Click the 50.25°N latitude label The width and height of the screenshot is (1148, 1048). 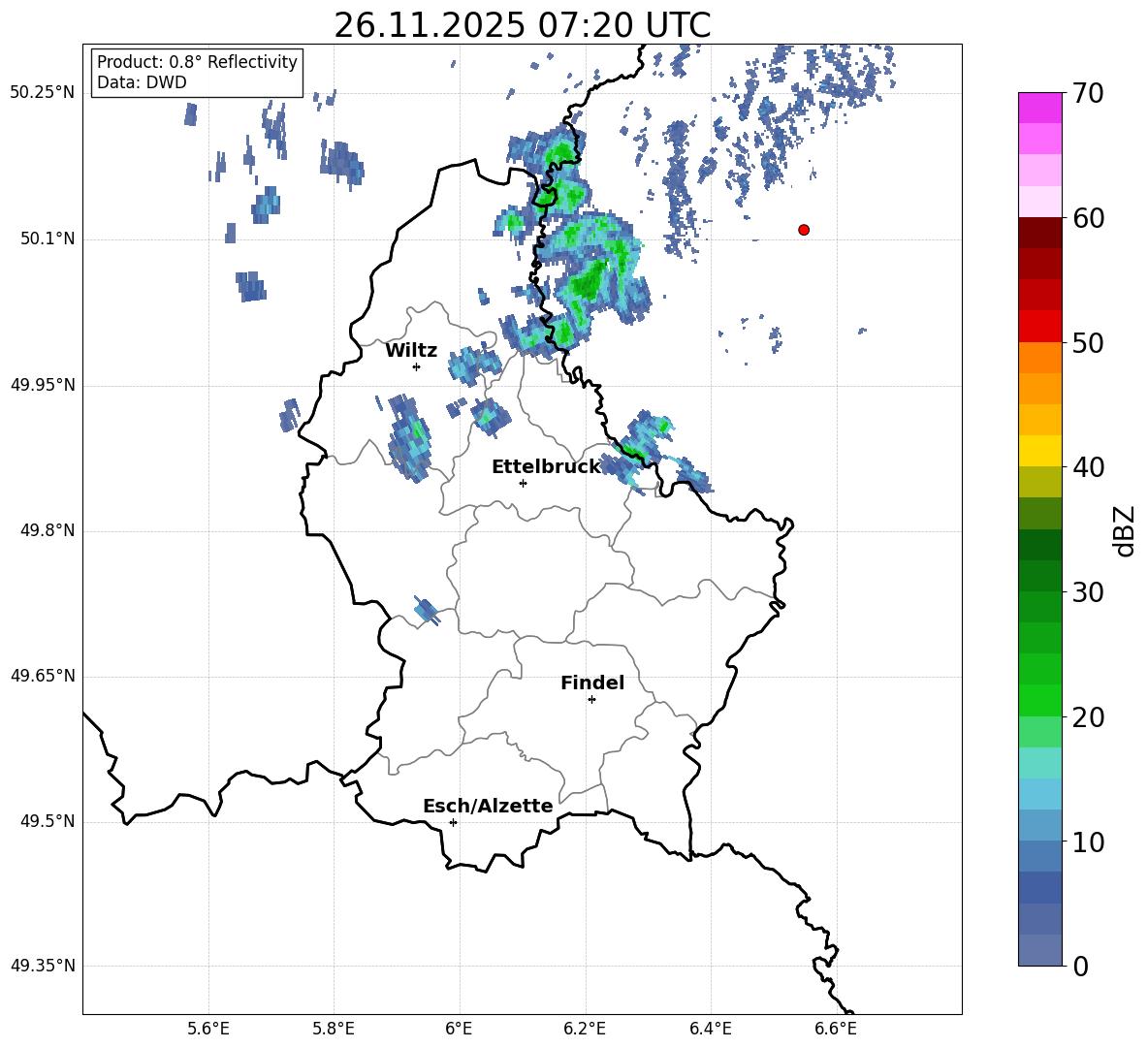coord(43,93)
